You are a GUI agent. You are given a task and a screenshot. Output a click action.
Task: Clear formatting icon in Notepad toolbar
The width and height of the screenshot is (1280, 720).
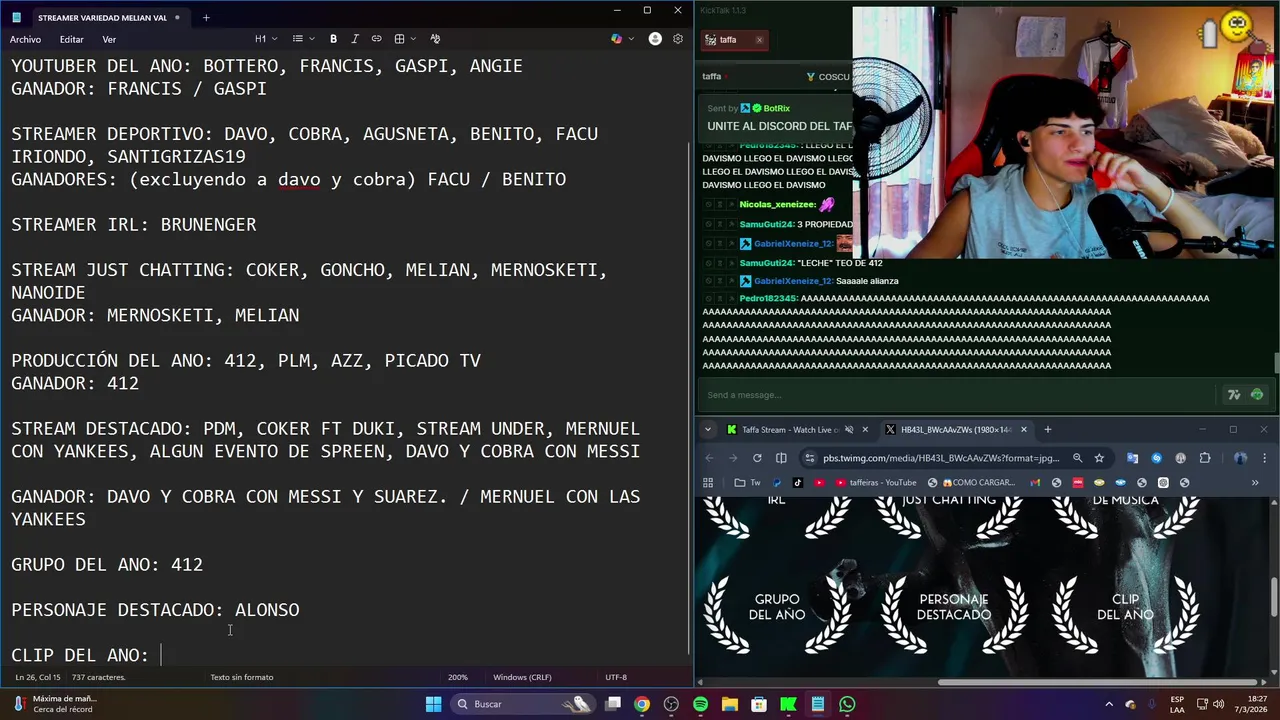point(435,39)
